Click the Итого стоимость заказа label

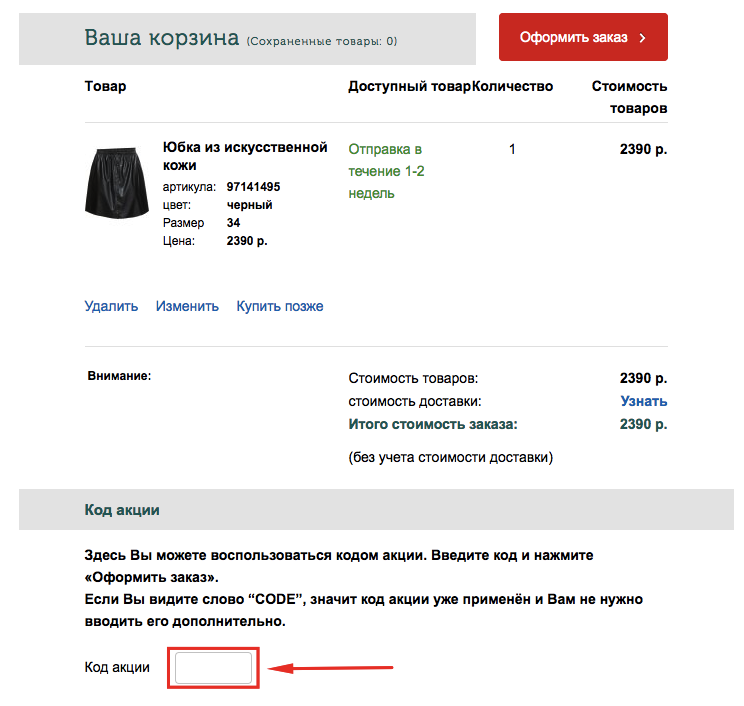click(x=433, y=424)
